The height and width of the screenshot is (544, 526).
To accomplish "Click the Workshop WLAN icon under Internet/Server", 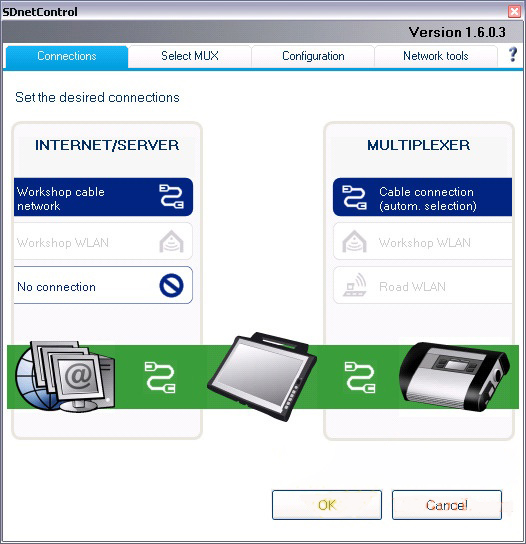I will pyautogui.click(x=171, y=241).
